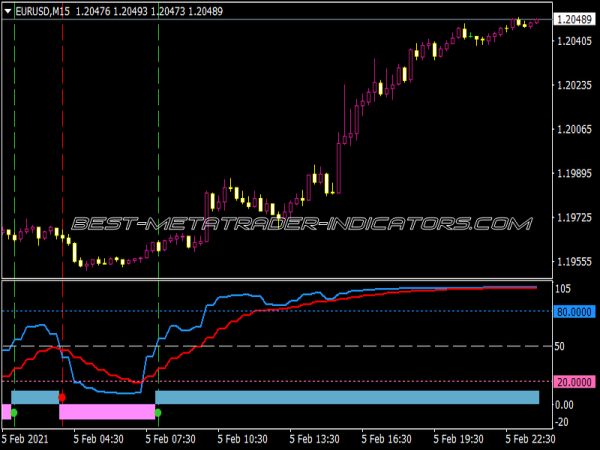600x450 pixels.
Task: Select the pink histogram bar in indicator
Action: click(x=107, y=411)
